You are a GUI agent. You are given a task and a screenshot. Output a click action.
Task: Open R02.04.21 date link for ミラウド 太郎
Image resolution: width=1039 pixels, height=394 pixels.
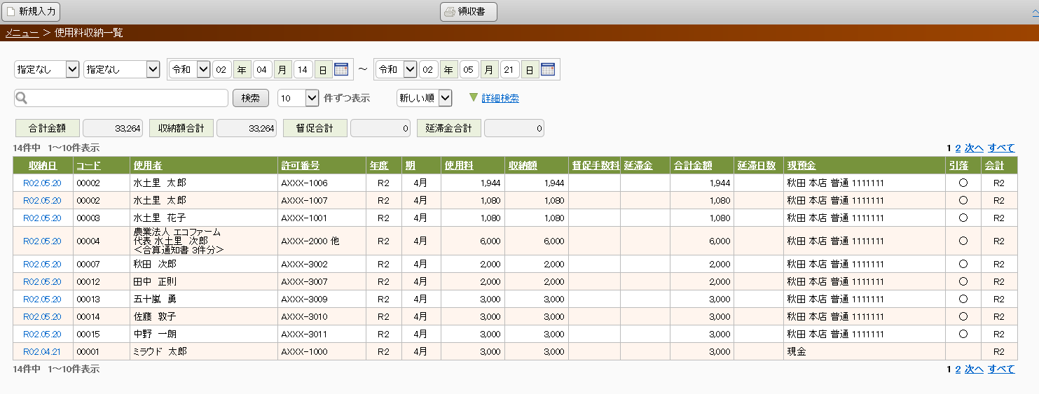click(x=42, y=352)
